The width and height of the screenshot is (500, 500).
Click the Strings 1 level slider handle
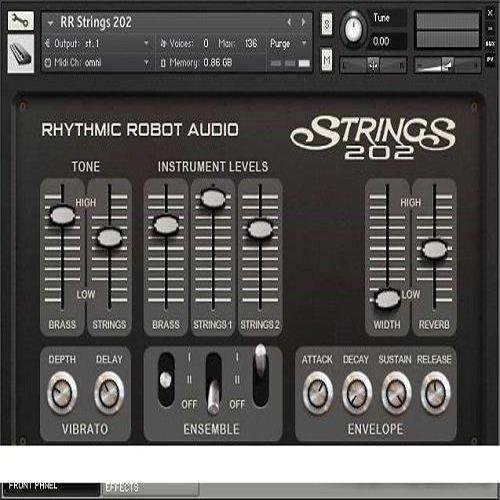[x=213, y=199]
